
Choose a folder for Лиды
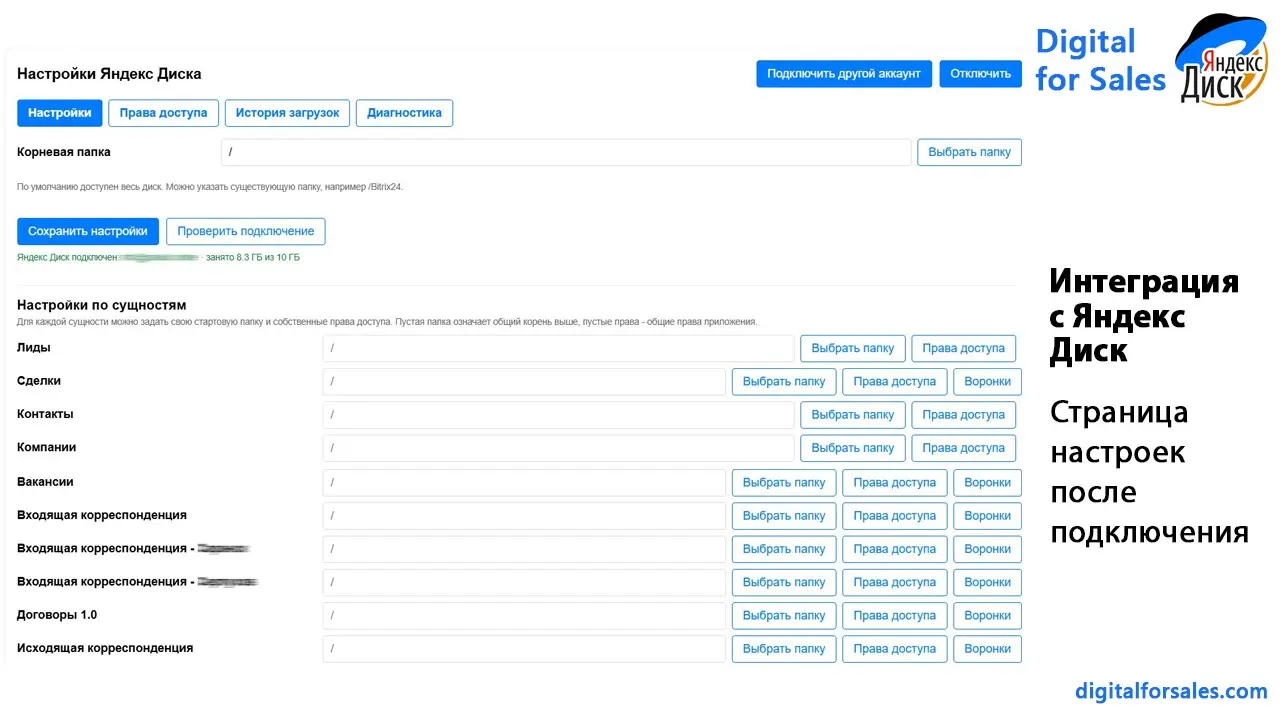point(853,348)
